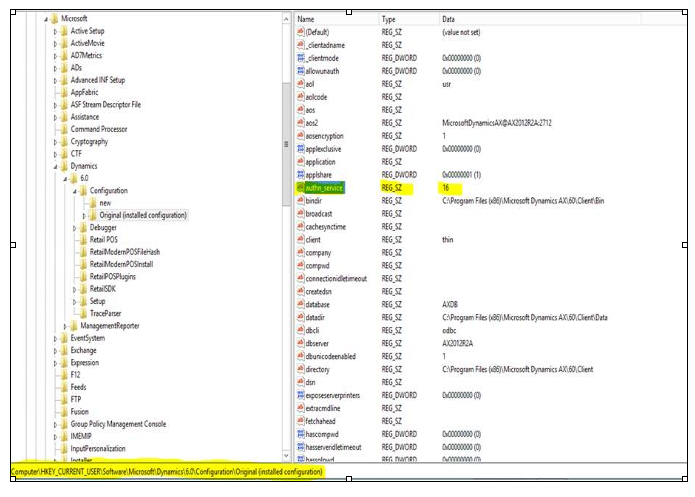Select the Group Policy Management Console key
Image resolution: width=695 pixels, height=497 pixels.
(118, 424)
